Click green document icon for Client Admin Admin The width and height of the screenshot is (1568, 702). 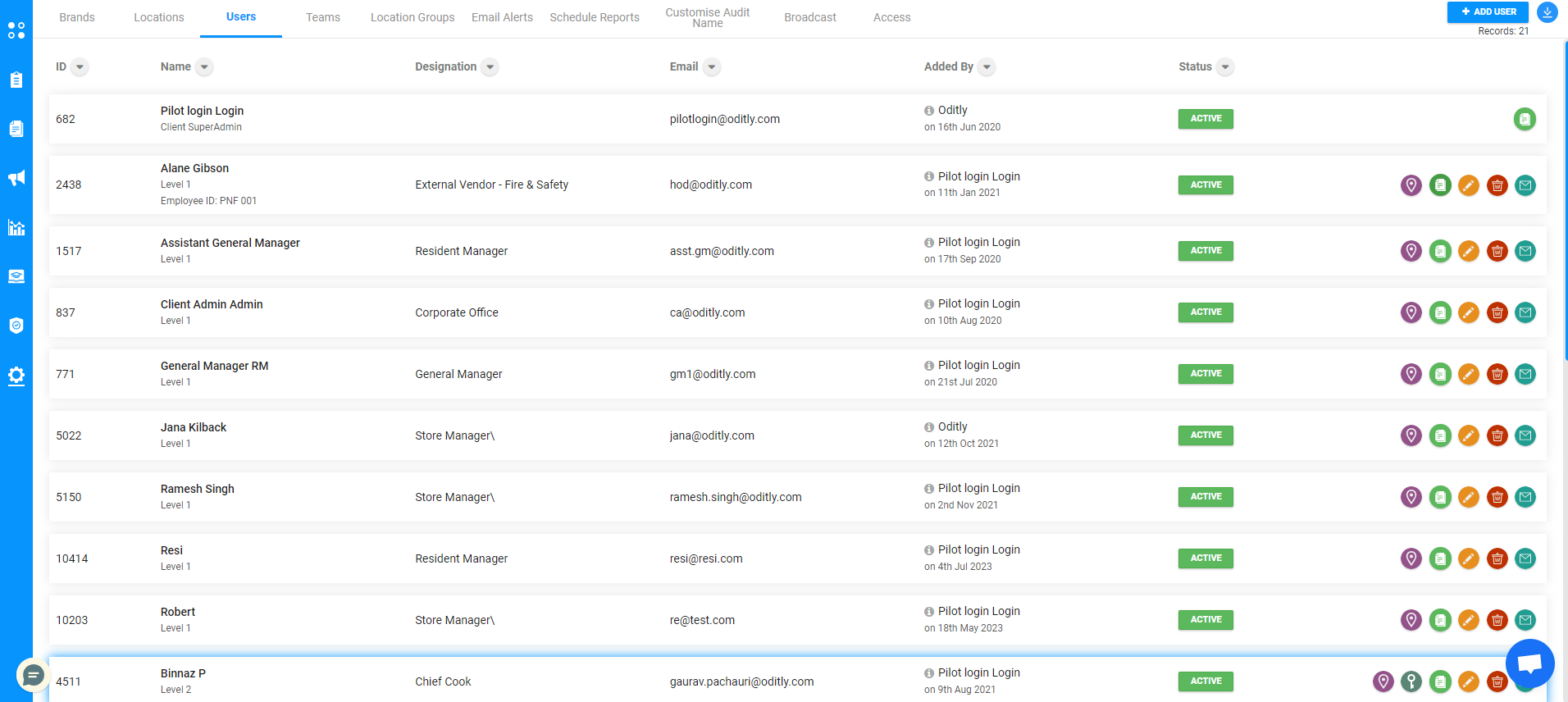click(x=1440, y=312)
